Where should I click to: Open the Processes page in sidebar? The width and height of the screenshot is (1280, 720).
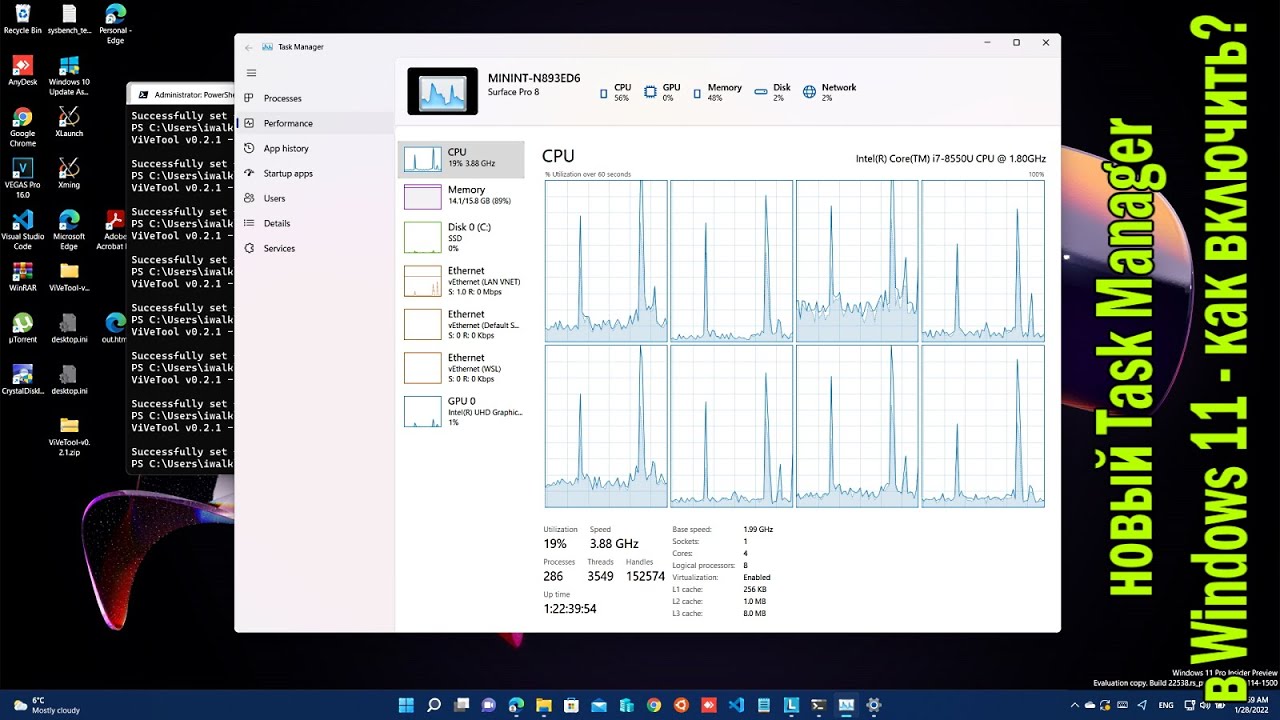(316, 98)
